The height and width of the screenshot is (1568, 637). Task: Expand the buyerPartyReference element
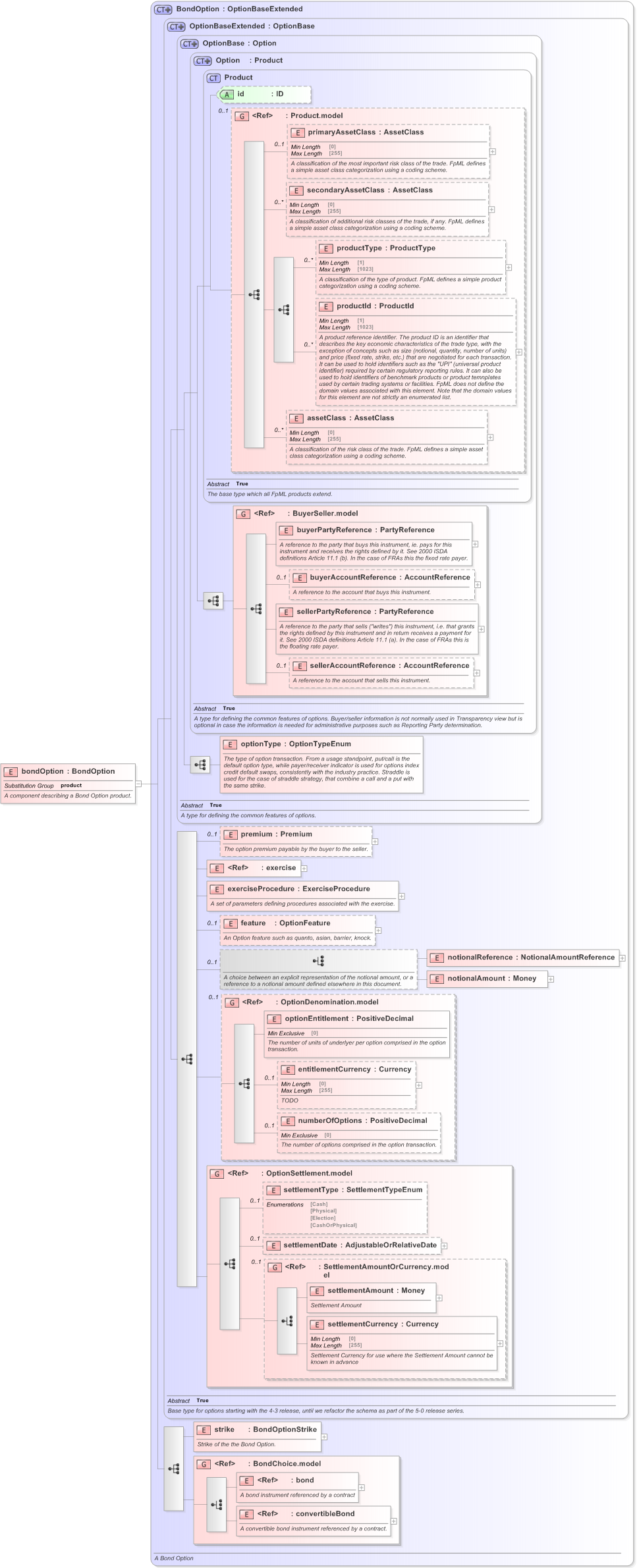point(475,545)
